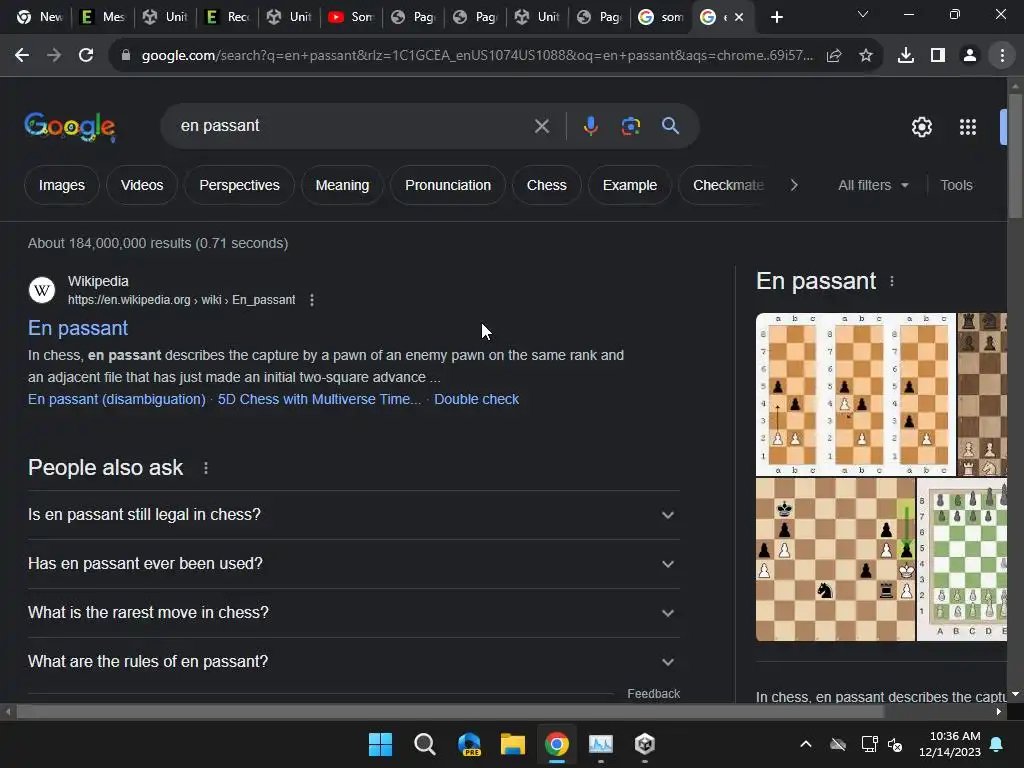Open Windows taskbar search
The width and height of the screenshot is (1024, 768).
(424, 744)
